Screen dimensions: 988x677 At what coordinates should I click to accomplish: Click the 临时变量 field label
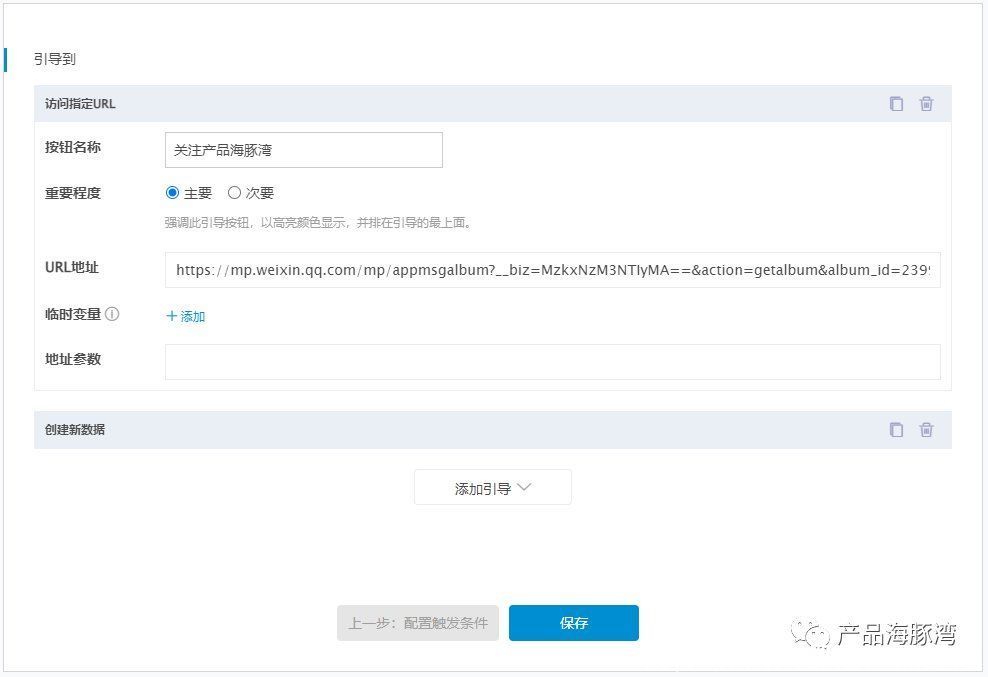(x=73, y=314)
